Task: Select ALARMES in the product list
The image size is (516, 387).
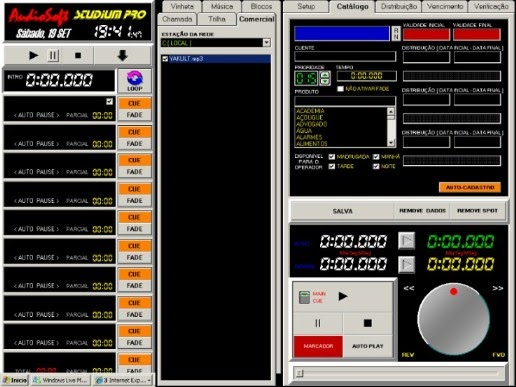Action: click(x=309, y=137)
